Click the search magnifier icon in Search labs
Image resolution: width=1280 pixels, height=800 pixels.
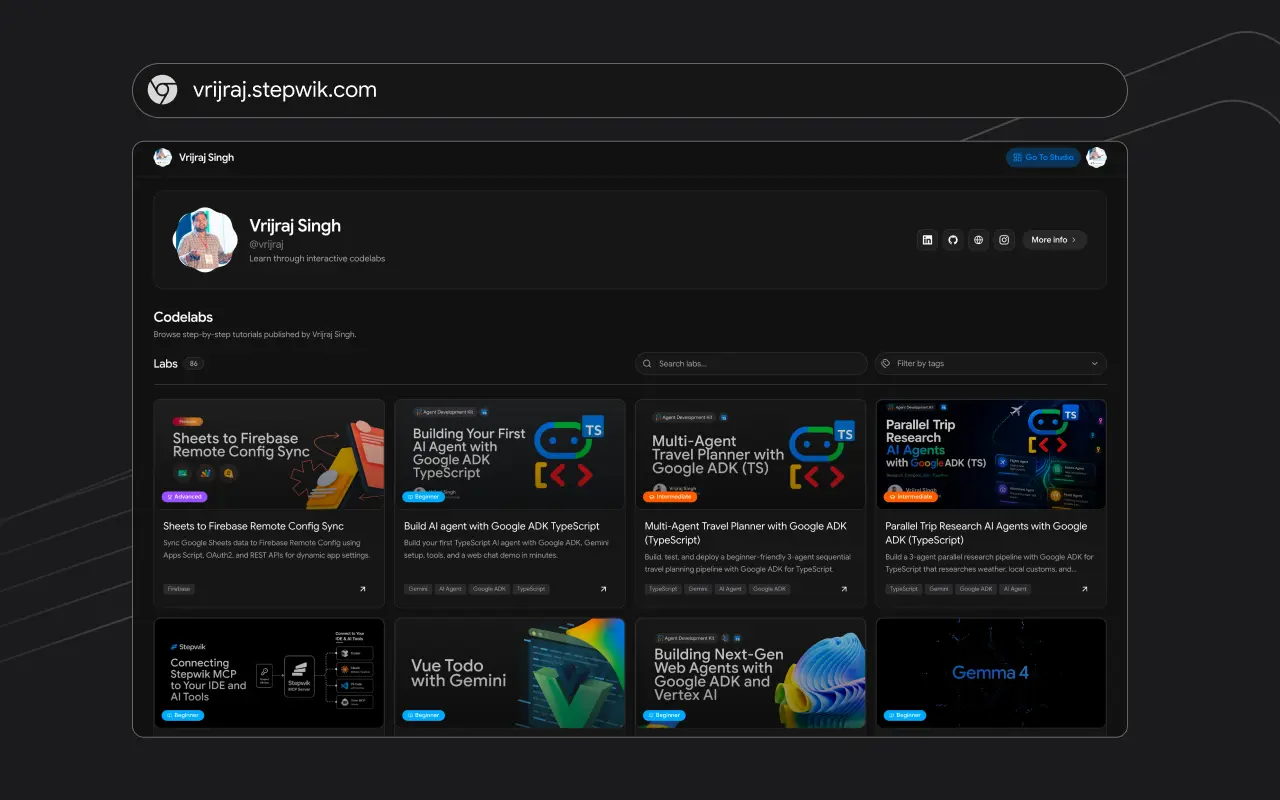[x=648, y=364]
